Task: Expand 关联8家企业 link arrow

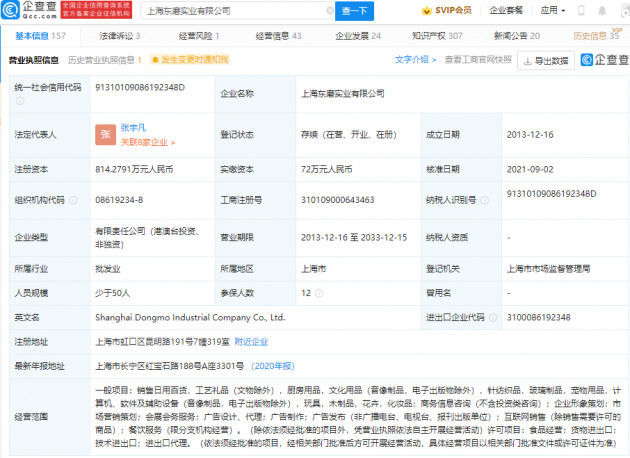Action: point(173,142)
